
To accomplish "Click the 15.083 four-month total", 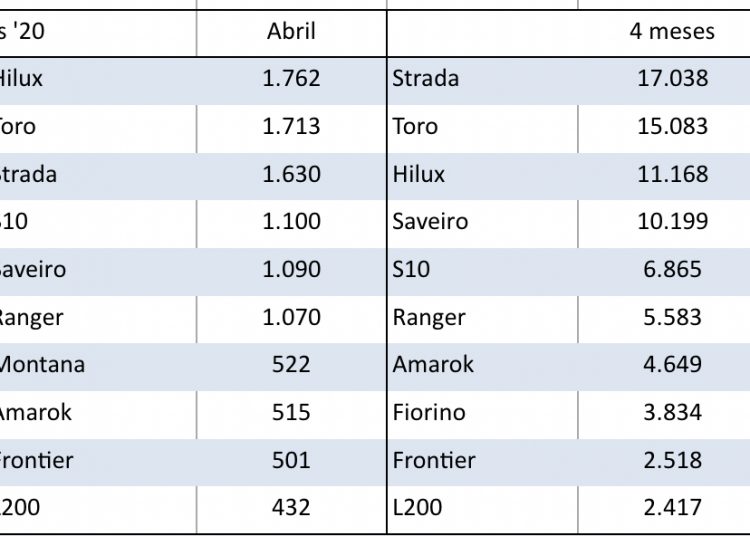I will (x=672, y=126).
